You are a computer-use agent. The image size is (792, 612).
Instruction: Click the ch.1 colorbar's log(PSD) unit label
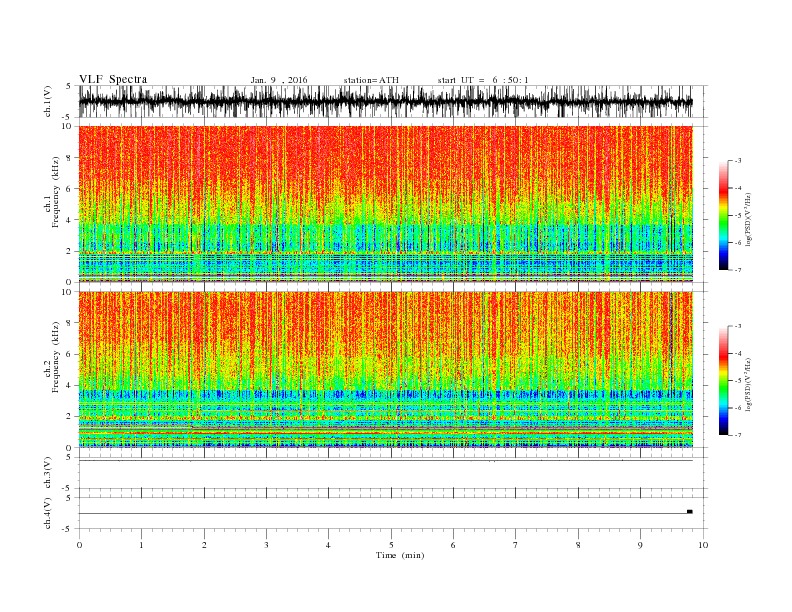pos(748,220)
